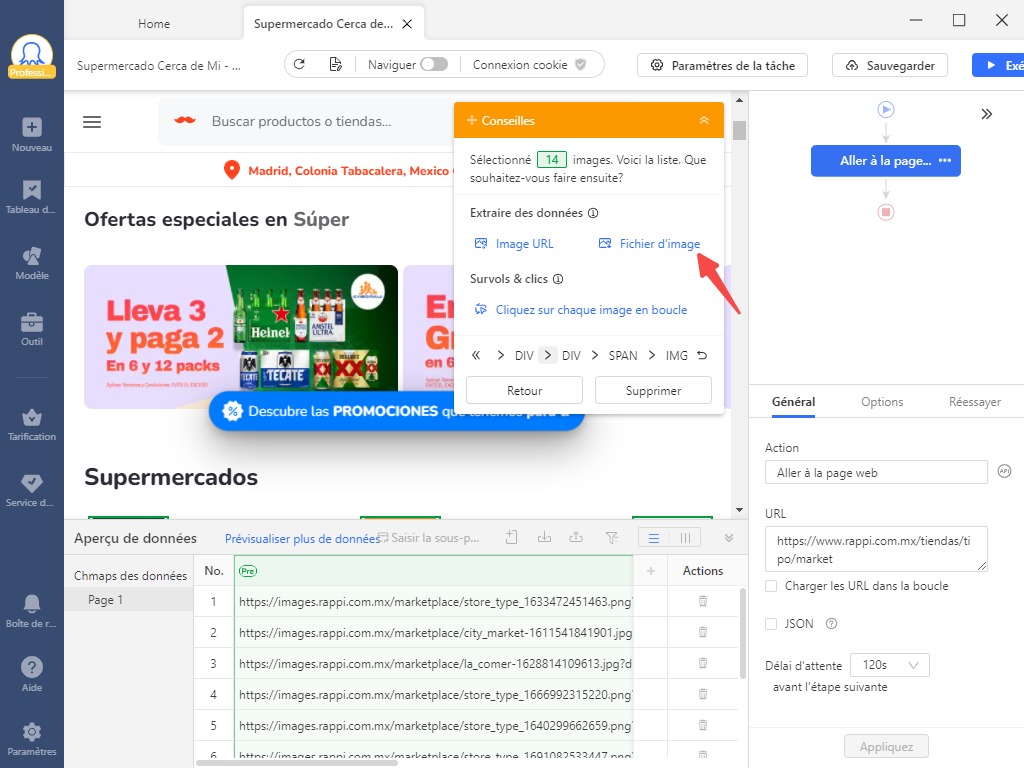Screen dimensions: 1024x768
Task: Click the JSON help question icon
Action: 831,624
